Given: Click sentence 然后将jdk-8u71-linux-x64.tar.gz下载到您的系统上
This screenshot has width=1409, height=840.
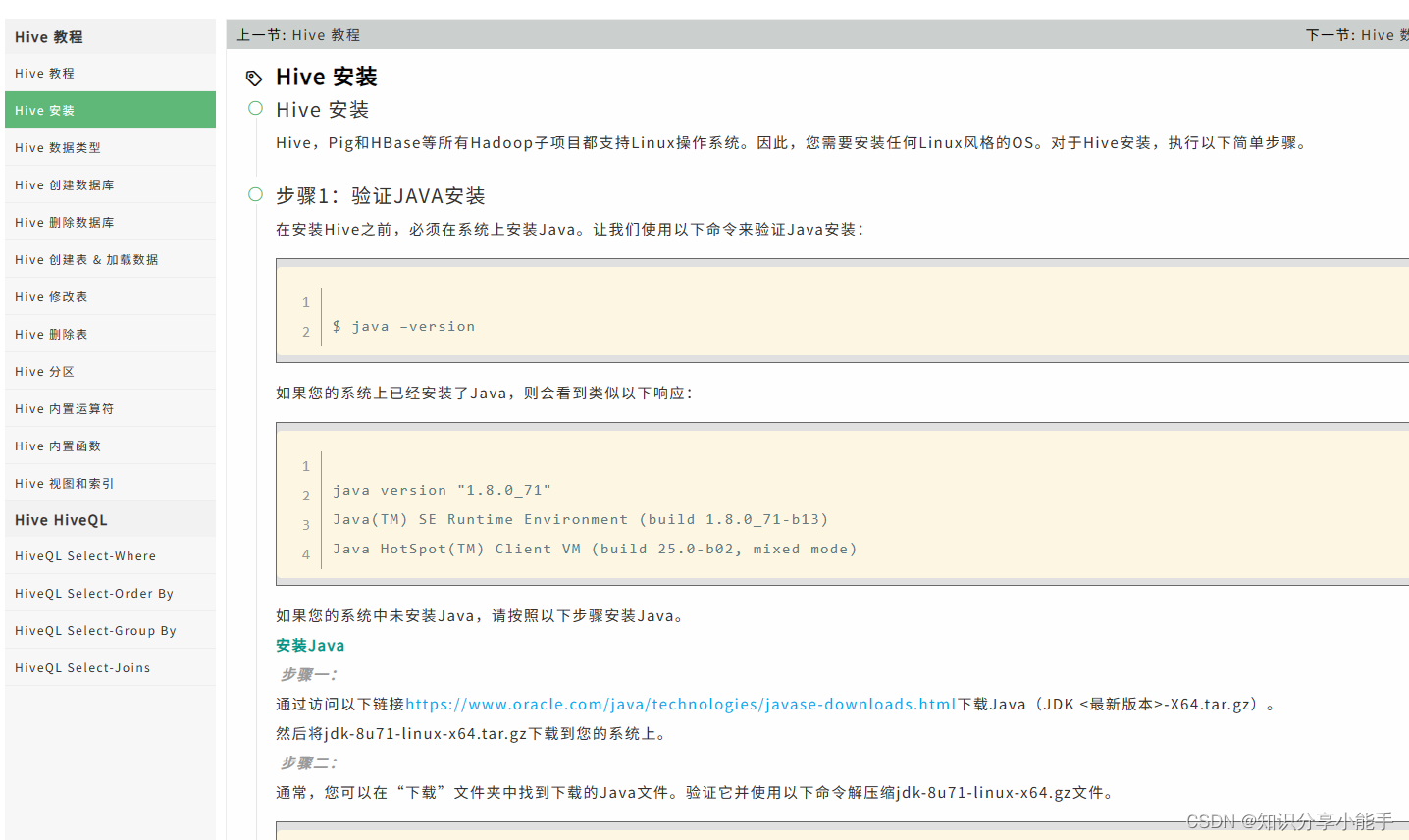Looking at the screenshot, I should pos(473,733).
